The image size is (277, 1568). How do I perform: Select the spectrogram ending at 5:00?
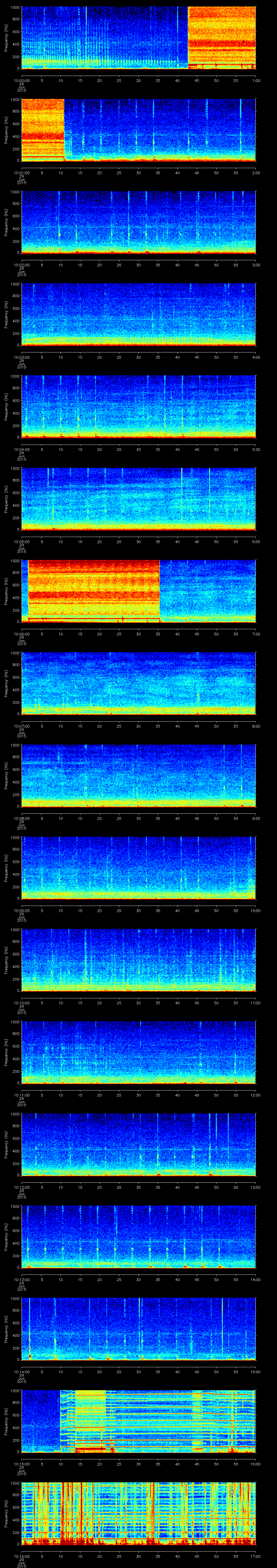click(x=138, y=407)
